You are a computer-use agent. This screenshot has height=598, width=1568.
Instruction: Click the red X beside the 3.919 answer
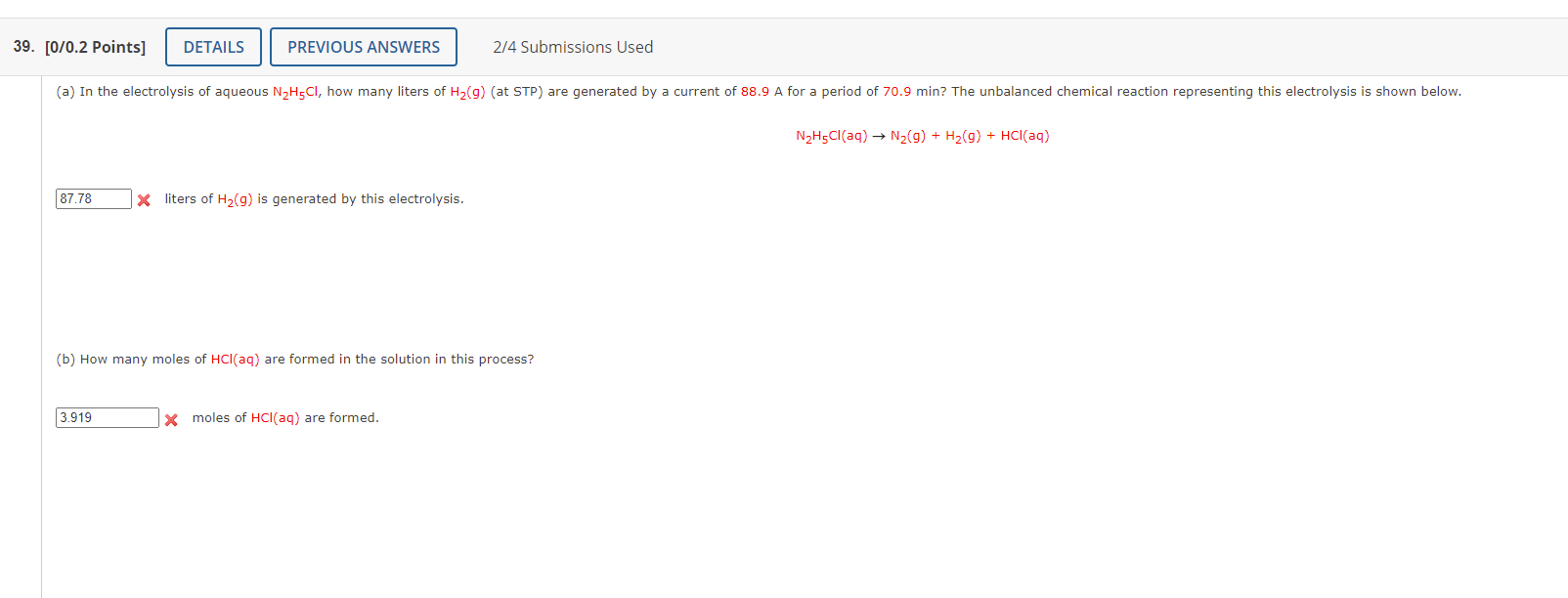coord(171,417)
